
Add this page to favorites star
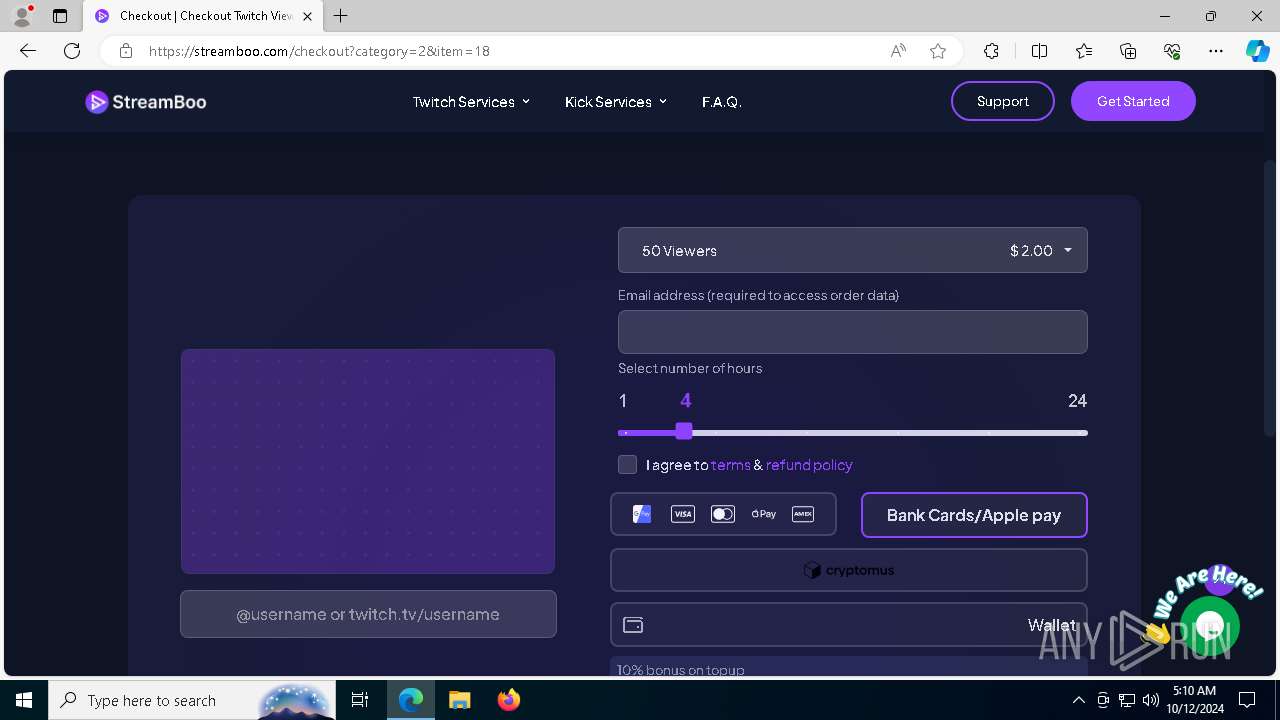pos(938,51)
